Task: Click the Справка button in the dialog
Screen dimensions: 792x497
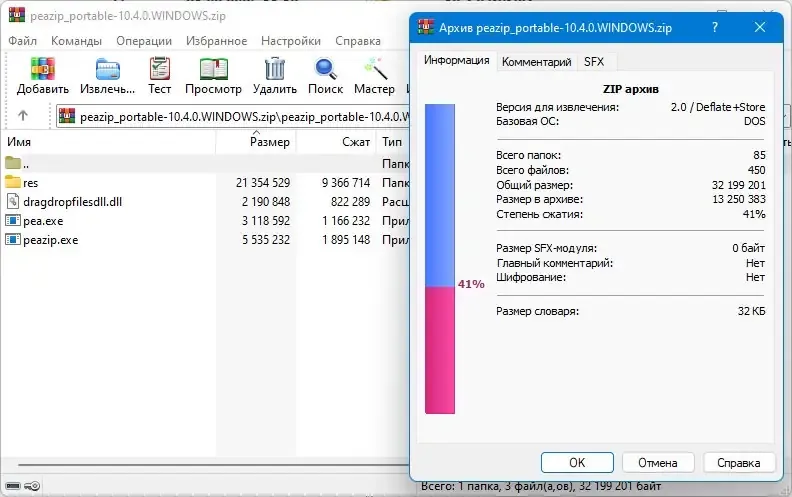Action: pyautogui.click(x=738, y=462)
